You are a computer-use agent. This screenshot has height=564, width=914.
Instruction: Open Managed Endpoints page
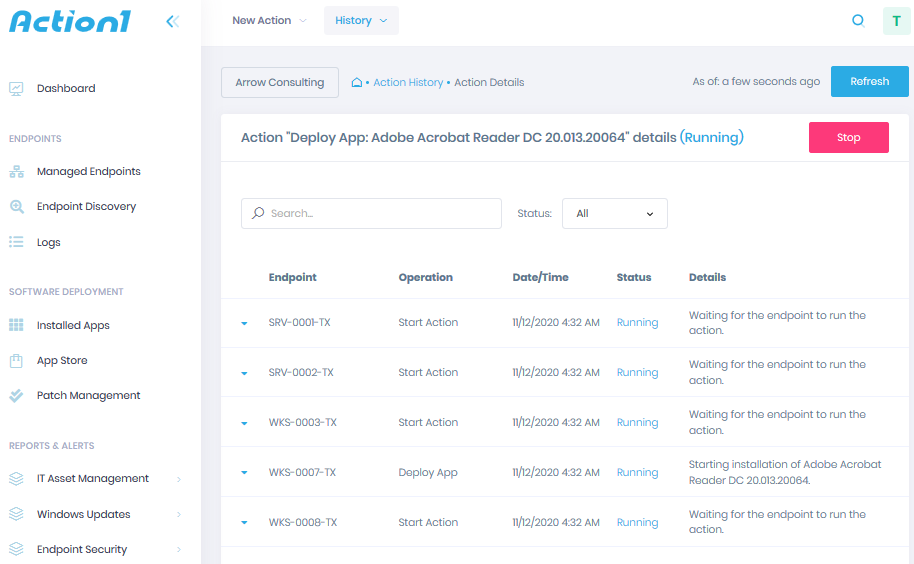click(x=89, y=171)
